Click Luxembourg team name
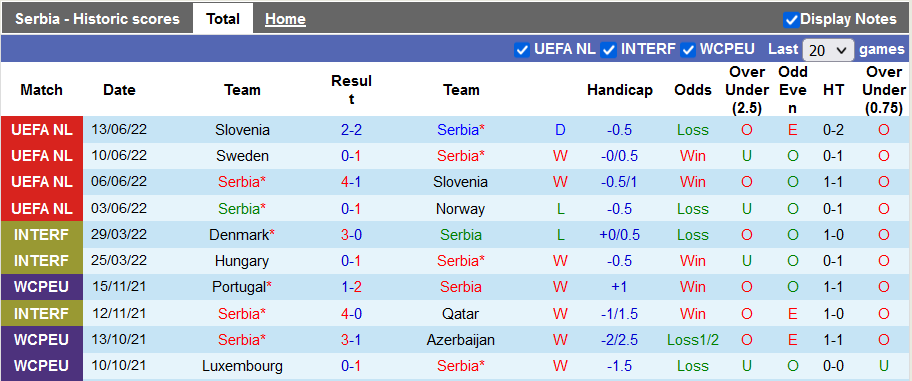 click(x=243, y=366)
